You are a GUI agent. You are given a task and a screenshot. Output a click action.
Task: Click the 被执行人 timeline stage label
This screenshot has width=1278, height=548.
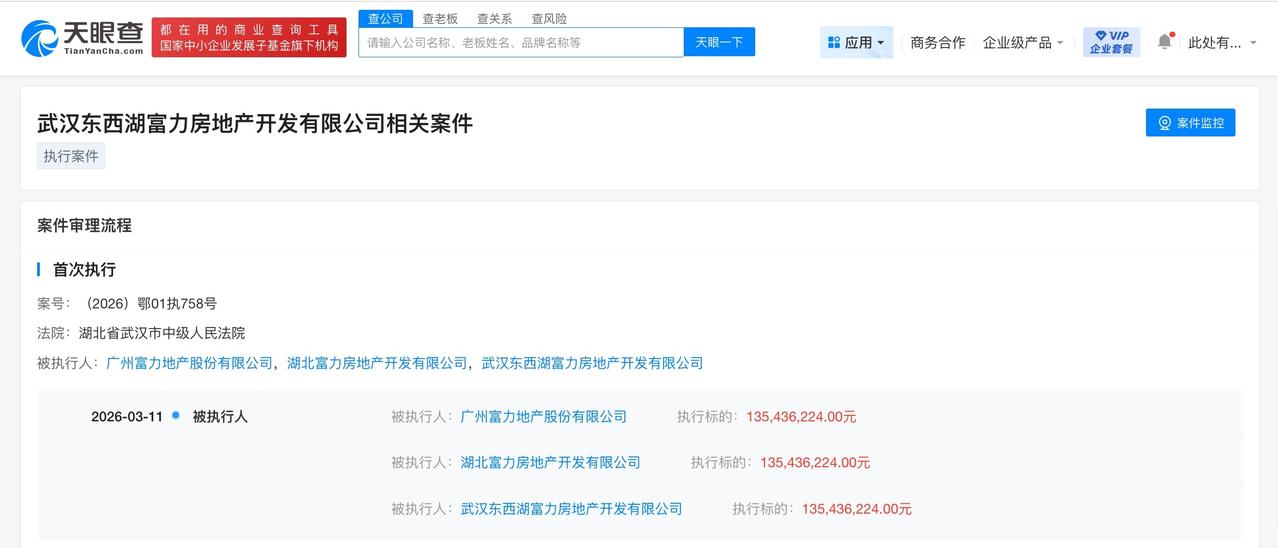[x=220, y=416]
